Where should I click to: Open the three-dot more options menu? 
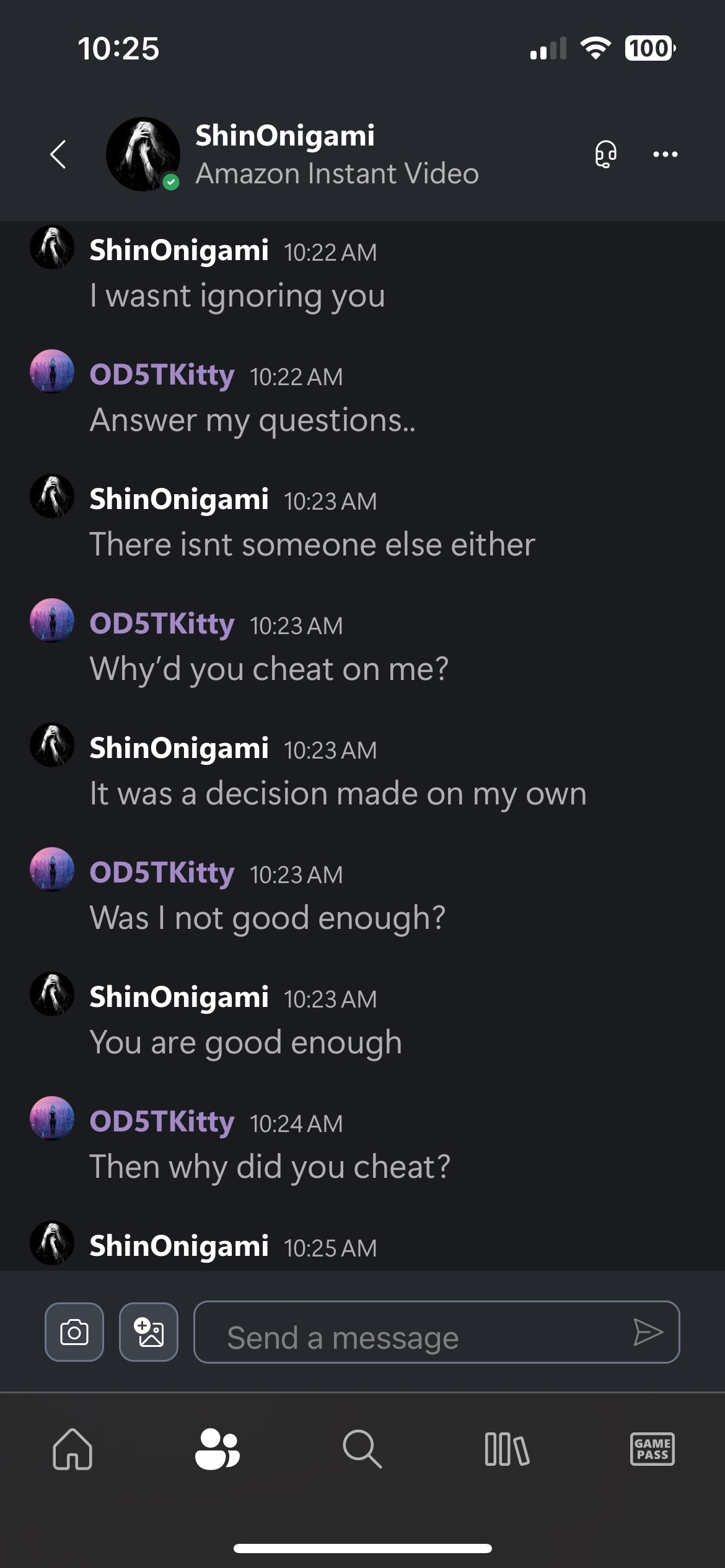click(665, 154)
